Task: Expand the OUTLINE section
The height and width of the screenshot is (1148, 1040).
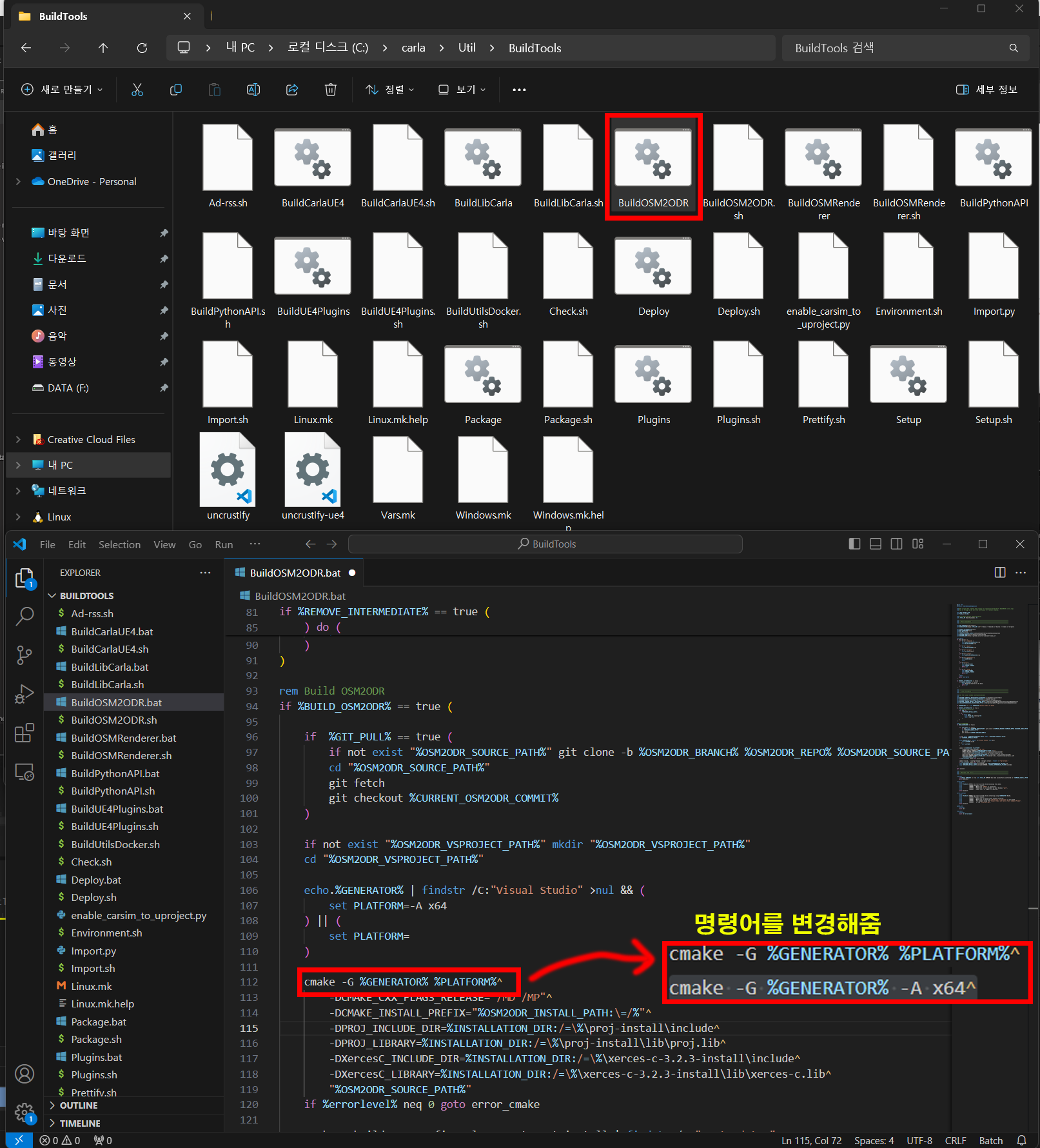Action: [x=79, y=1105]
